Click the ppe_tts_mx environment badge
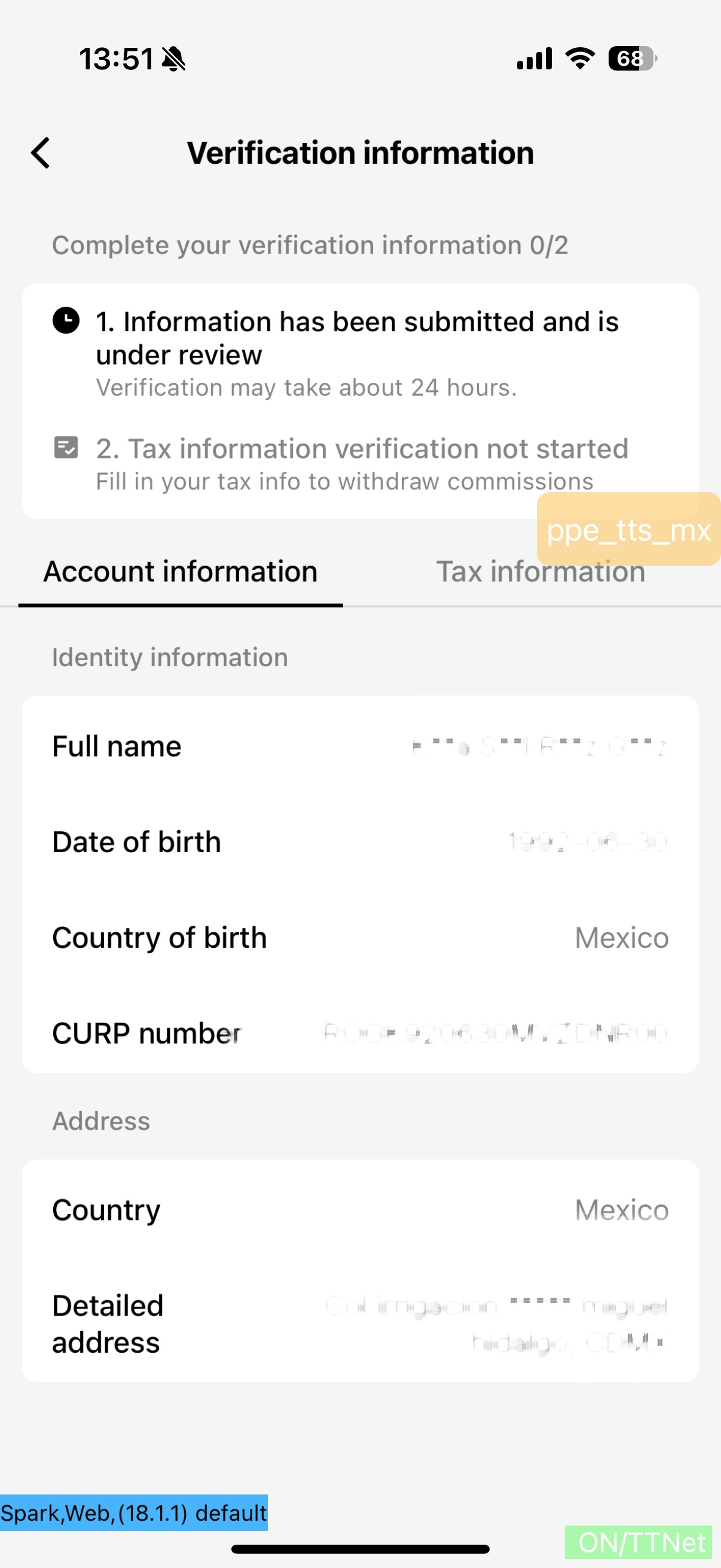The height and width of the screenshot is (1568, 721). pos(628,530)
